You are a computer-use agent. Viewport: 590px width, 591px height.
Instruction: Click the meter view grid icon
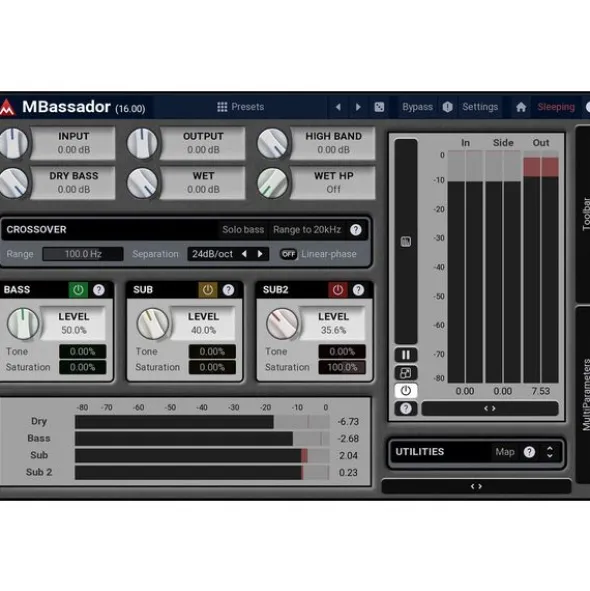(x=406, y=241)
